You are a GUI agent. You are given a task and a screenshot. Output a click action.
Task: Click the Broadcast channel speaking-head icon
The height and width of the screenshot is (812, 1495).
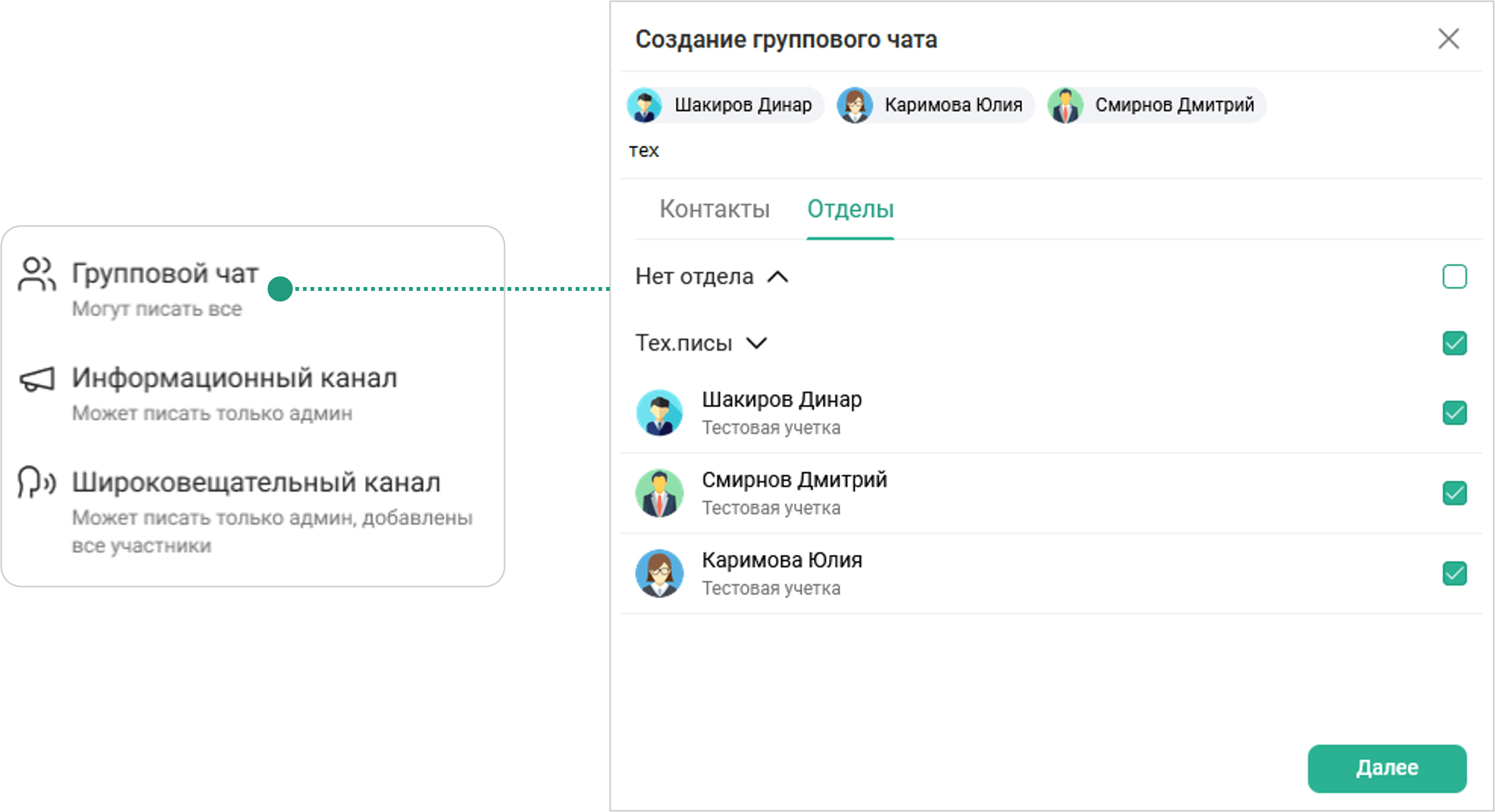tap(36, 483)
